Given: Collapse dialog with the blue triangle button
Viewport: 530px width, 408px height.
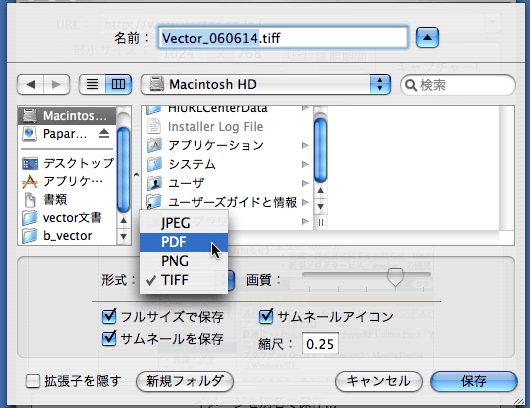Looking at the screenshot, I should click(427, 38).
